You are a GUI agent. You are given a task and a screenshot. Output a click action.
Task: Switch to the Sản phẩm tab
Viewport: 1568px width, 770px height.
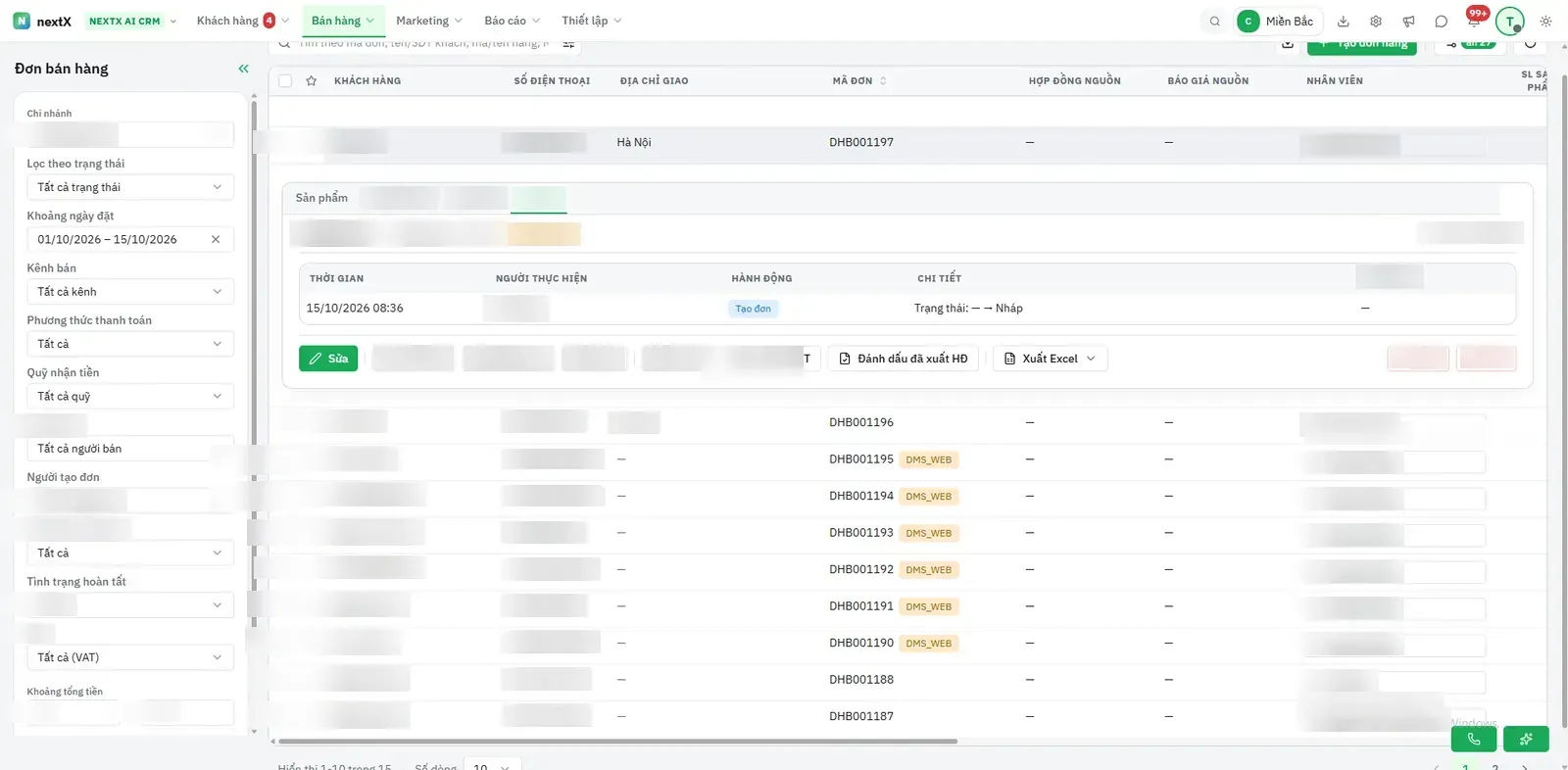321,198
